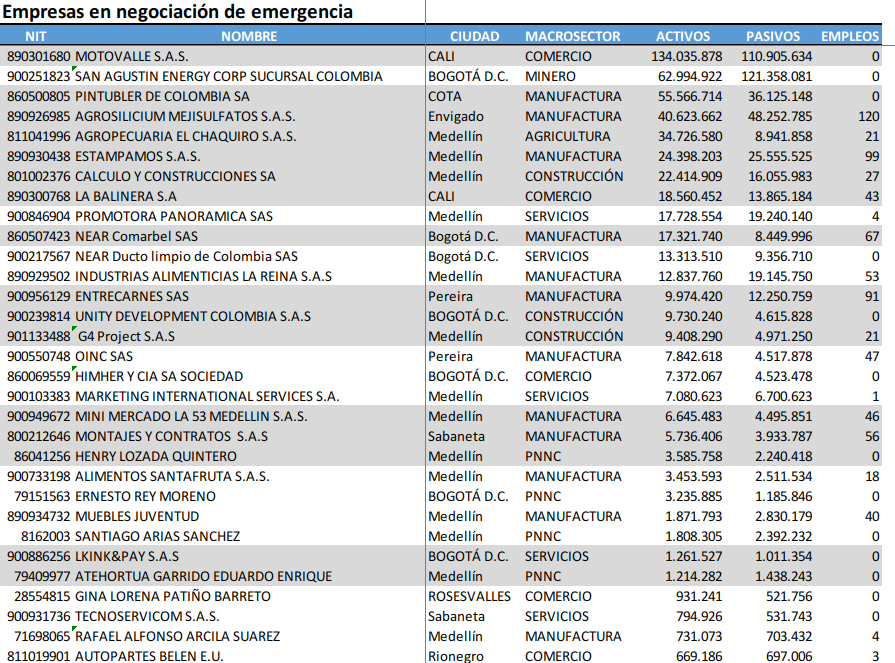895x663 pixels.
Task: Click the Envigado city cell
Action: click(x=456, y=116)
